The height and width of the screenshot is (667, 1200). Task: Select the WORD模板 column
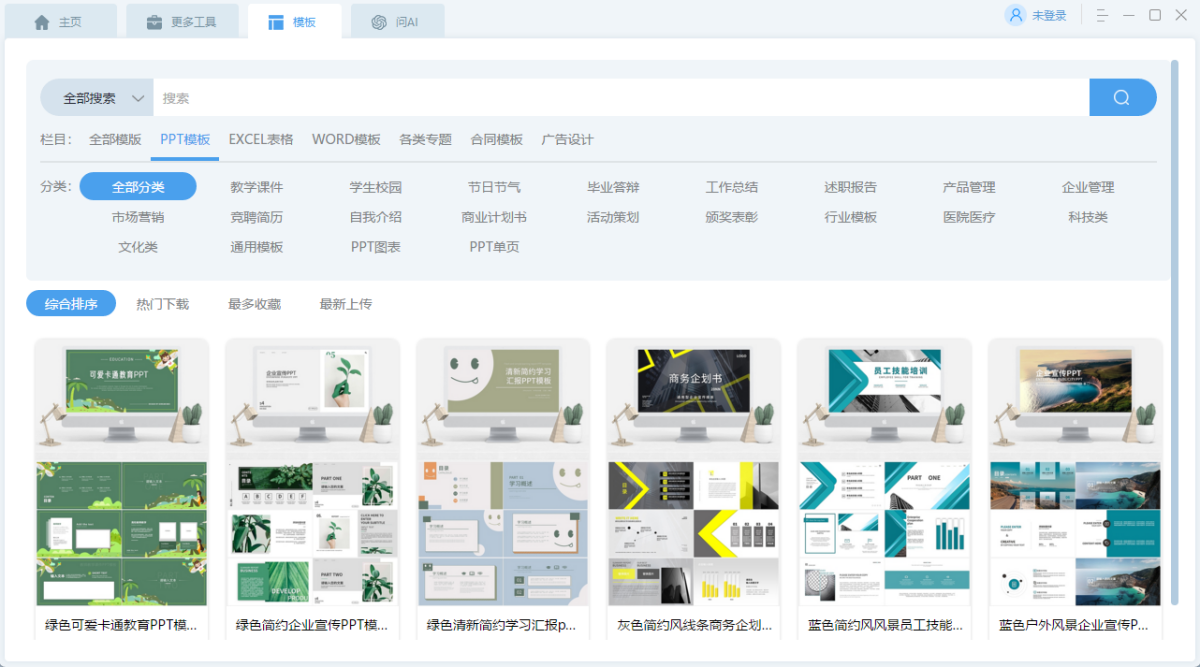click(346, 140)
